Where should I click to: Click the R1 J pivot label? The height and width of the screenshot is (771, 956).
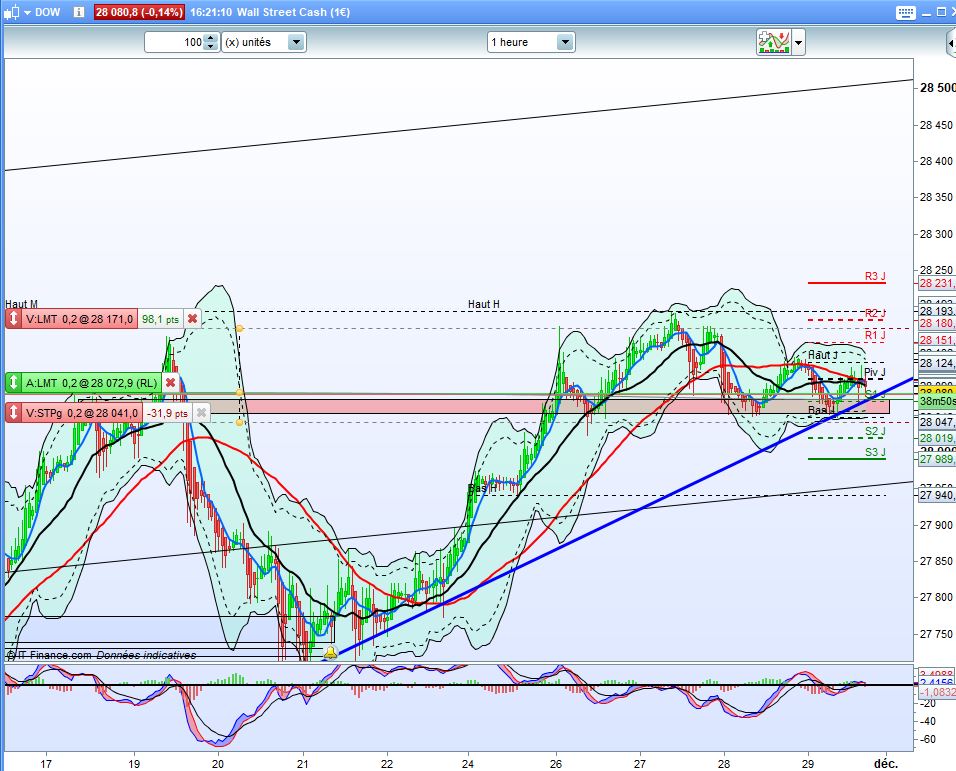875,335
